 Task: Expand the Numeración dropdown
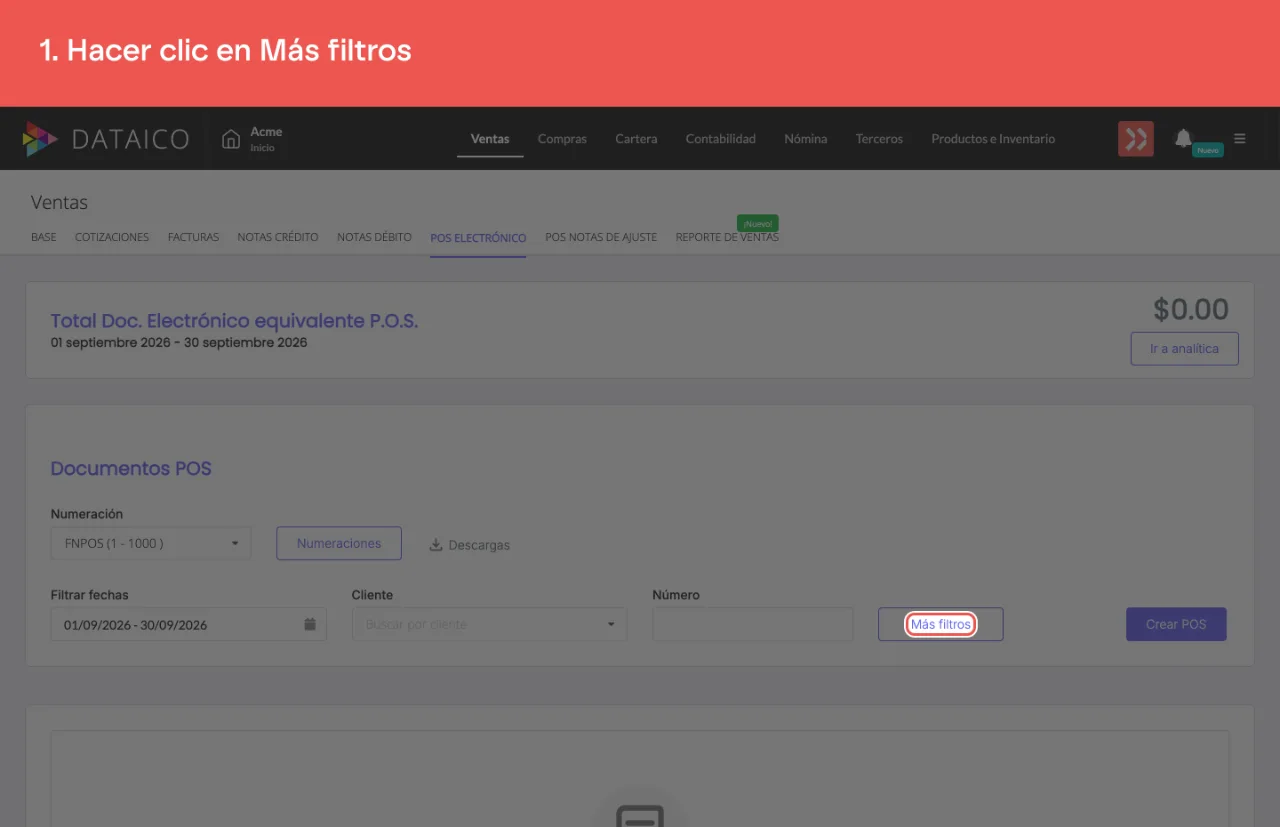(x=151, y=543)
